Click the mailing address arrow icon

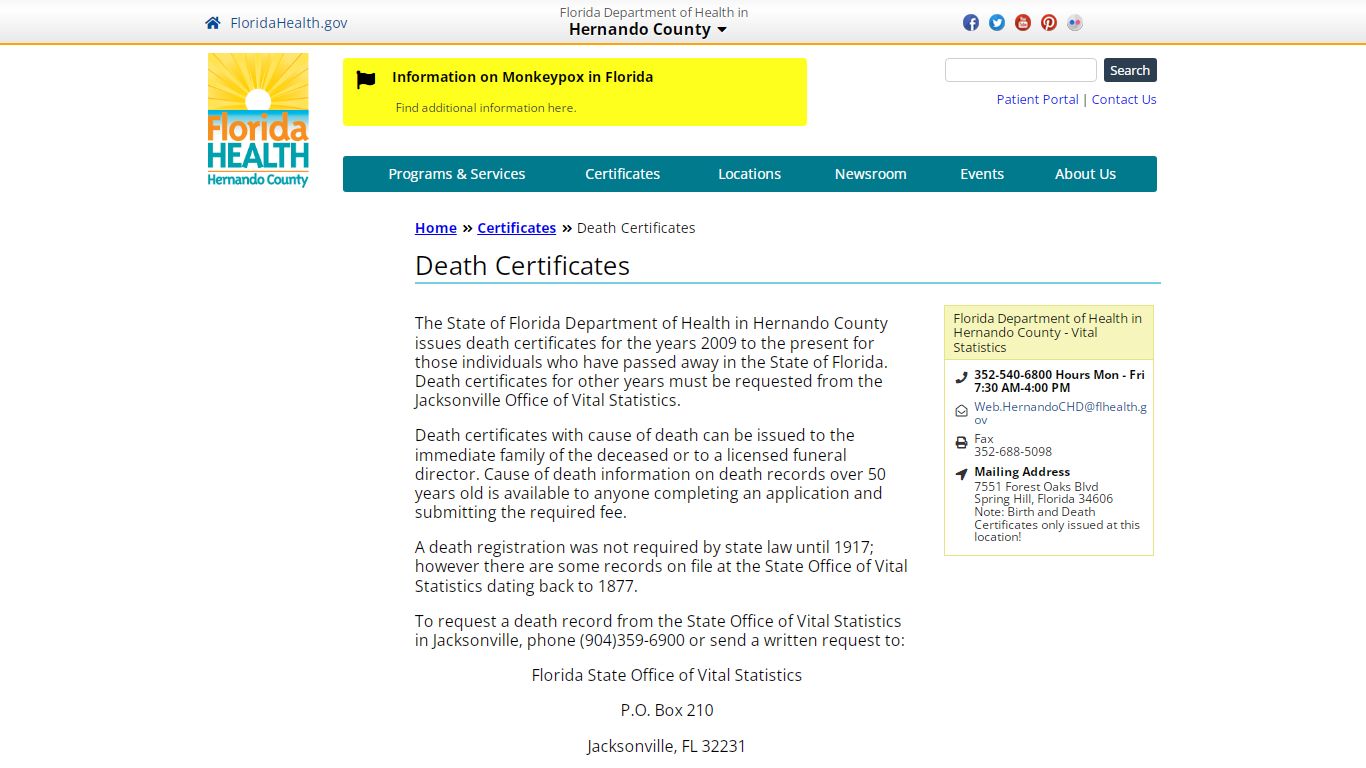click(x=961, y=474)
